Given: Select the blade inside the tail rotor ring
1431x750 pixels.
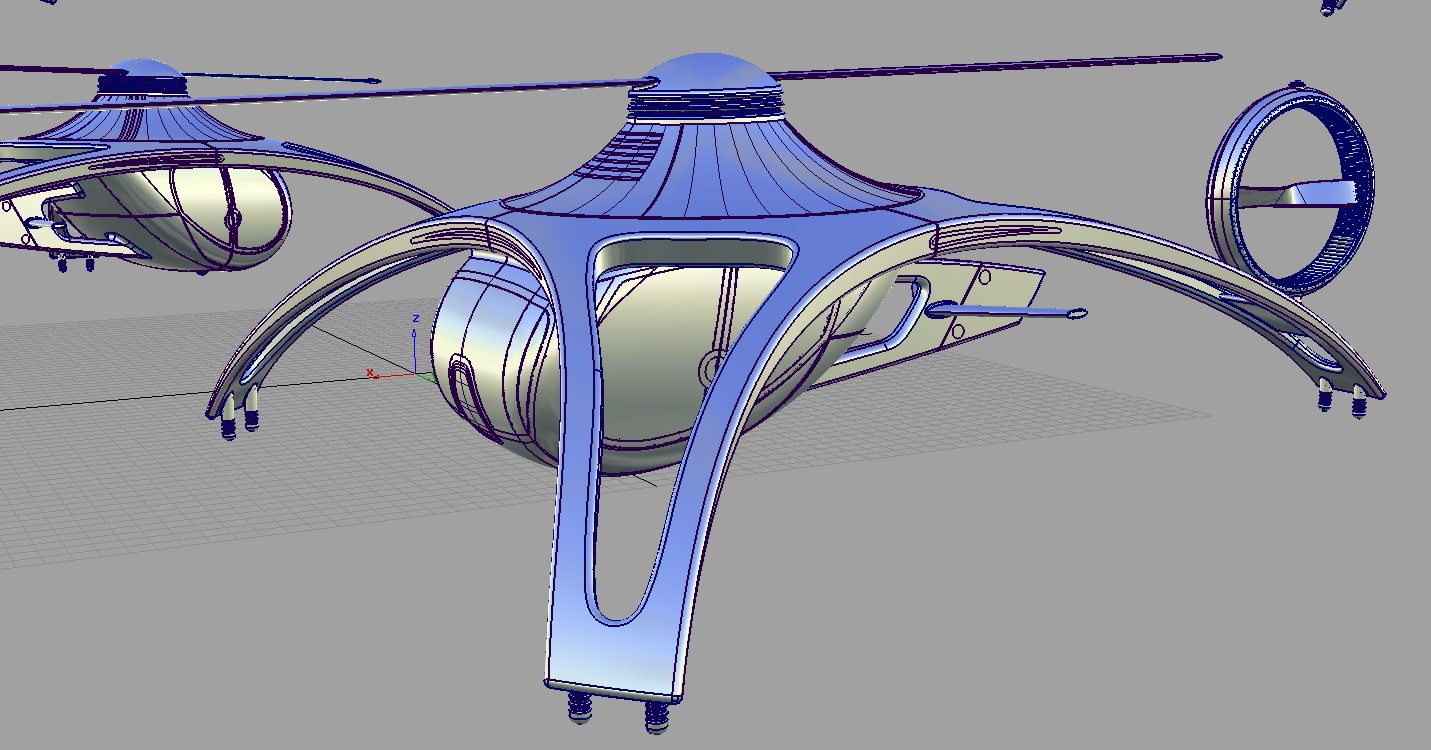Looking at the screenshot, I should pos(1300,194).
